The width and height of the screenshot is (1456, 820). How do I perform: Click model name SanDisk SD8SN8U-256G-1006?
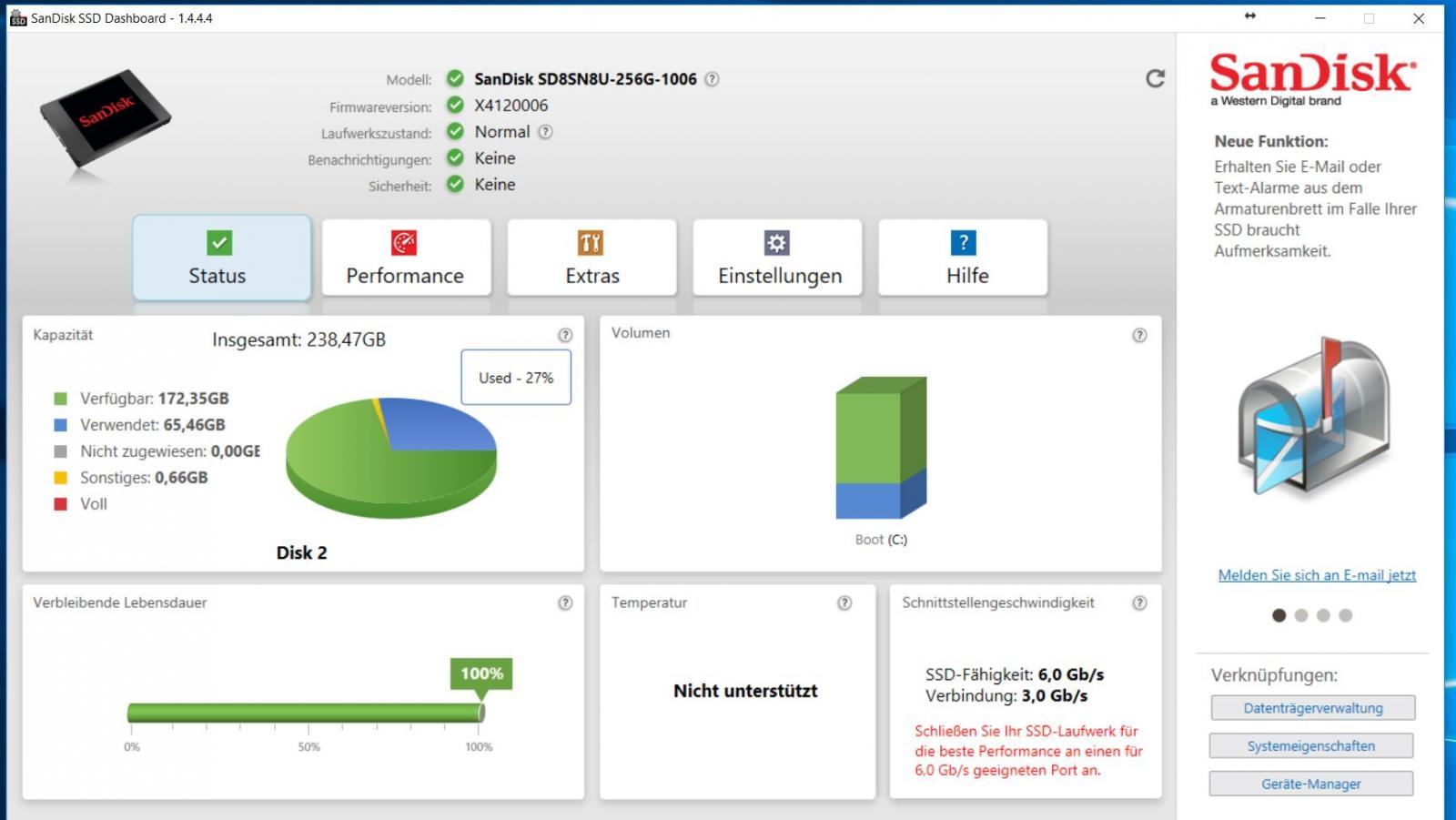tap(585, 79)
